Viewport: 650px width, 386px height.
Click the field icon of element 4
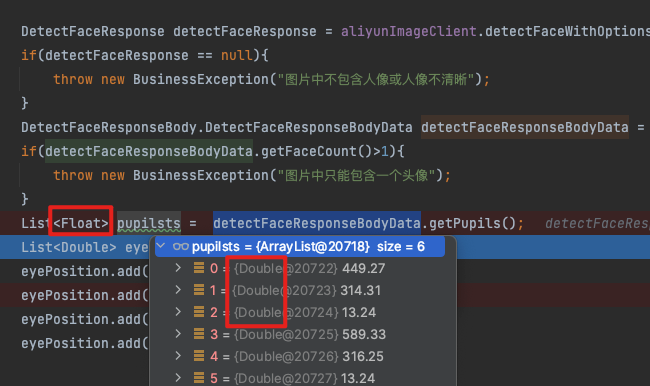click(x=199, y=356)
